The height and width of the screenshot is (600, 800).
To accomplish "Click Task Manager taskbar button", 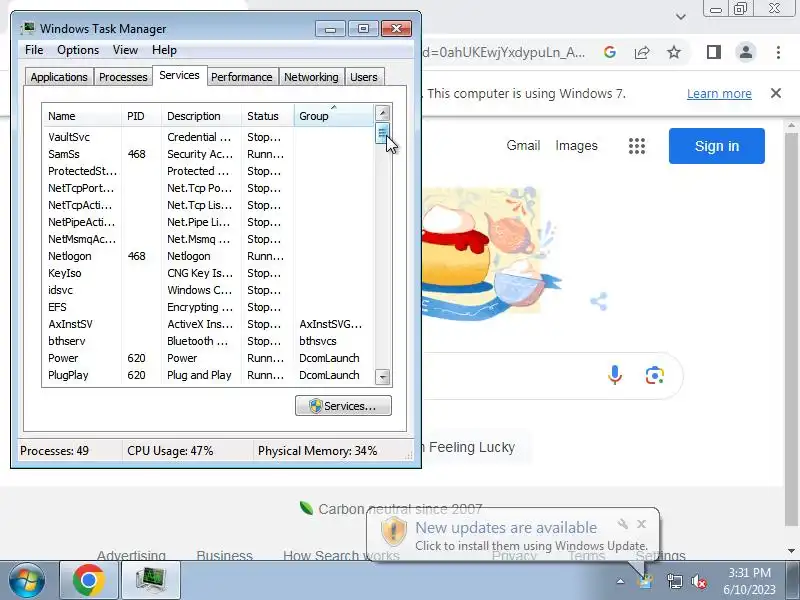I will tap(151, 580).
